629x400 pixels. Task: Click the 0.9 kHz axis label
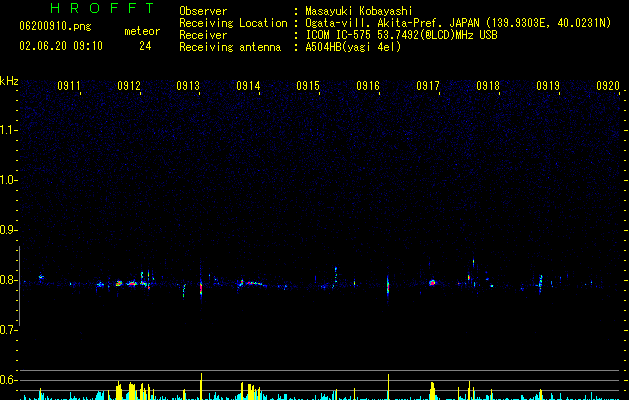coord(8,230)
